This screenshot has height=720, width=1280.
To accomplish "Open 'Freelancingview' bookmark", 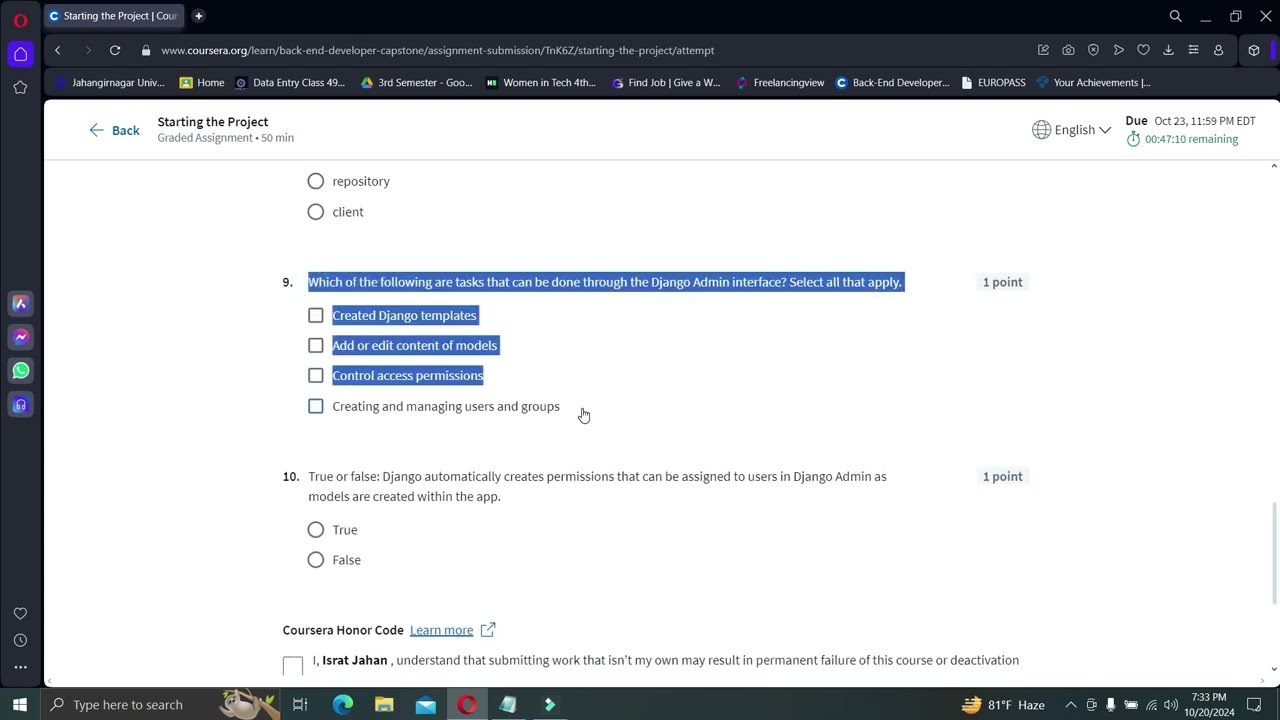I will point(780,82).
